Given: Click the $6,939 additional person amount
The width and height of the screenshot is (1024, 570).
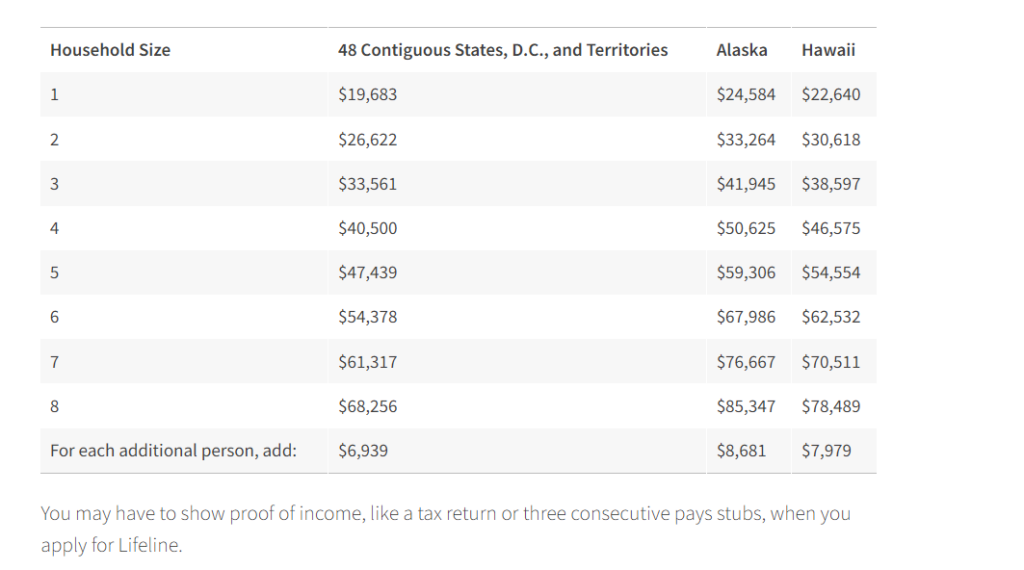Looking at the screenshot, I should click(363, 450).
